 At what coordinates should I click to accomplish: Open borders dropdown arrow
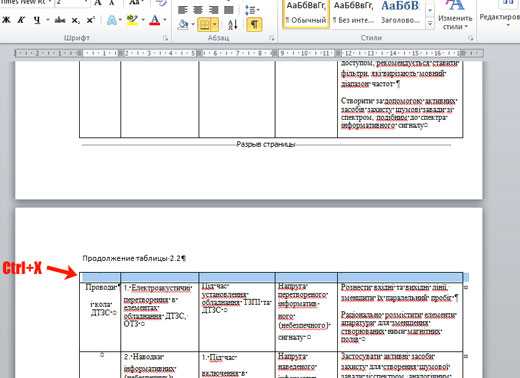pos(215,25)
